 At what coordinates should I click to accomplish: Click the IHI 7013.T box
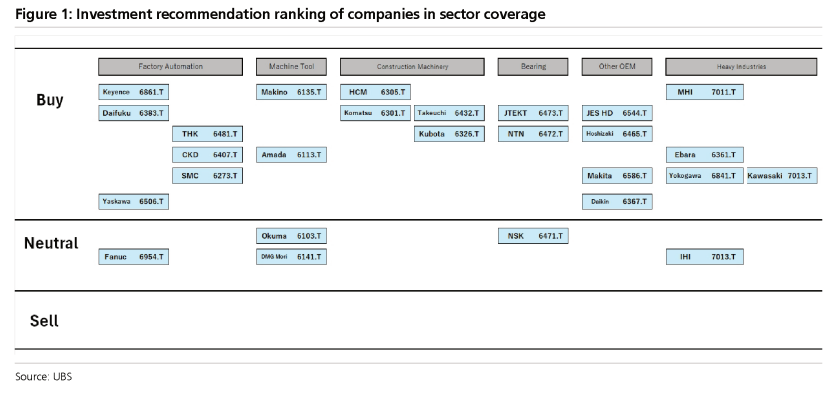point(704,257)
